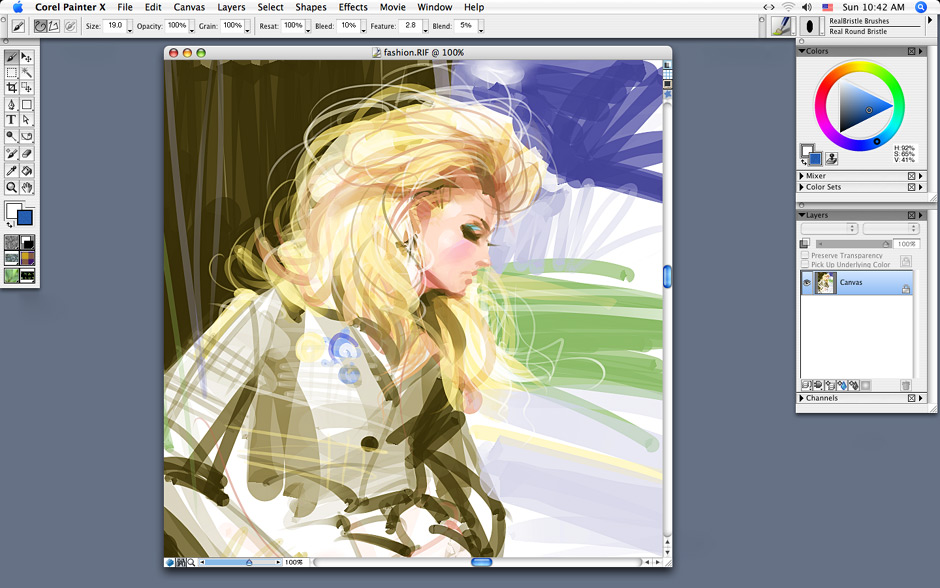Viewport: 940px width, 588px height.
Task: Open the brush variant selector dropdown
Action: pos(811,26)
